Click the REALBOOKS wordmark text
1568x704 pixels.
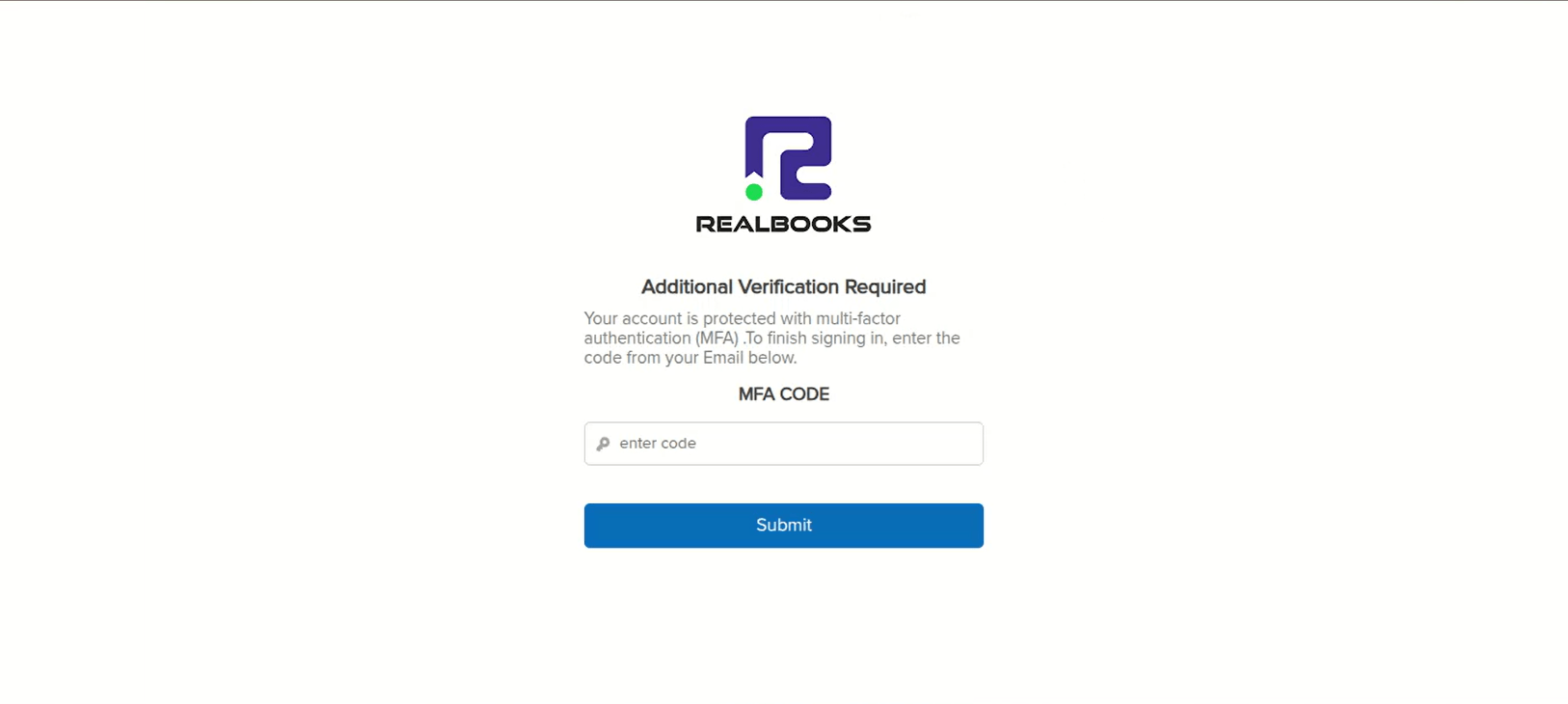(783, 224)
